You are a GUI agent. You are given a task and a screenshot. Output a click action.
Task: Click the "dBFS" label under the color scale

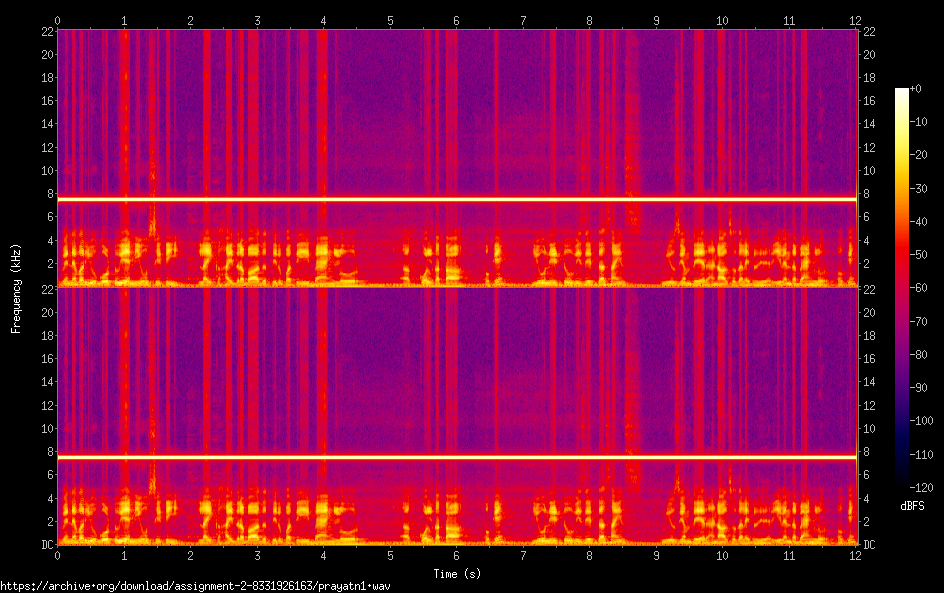(912, 506)
